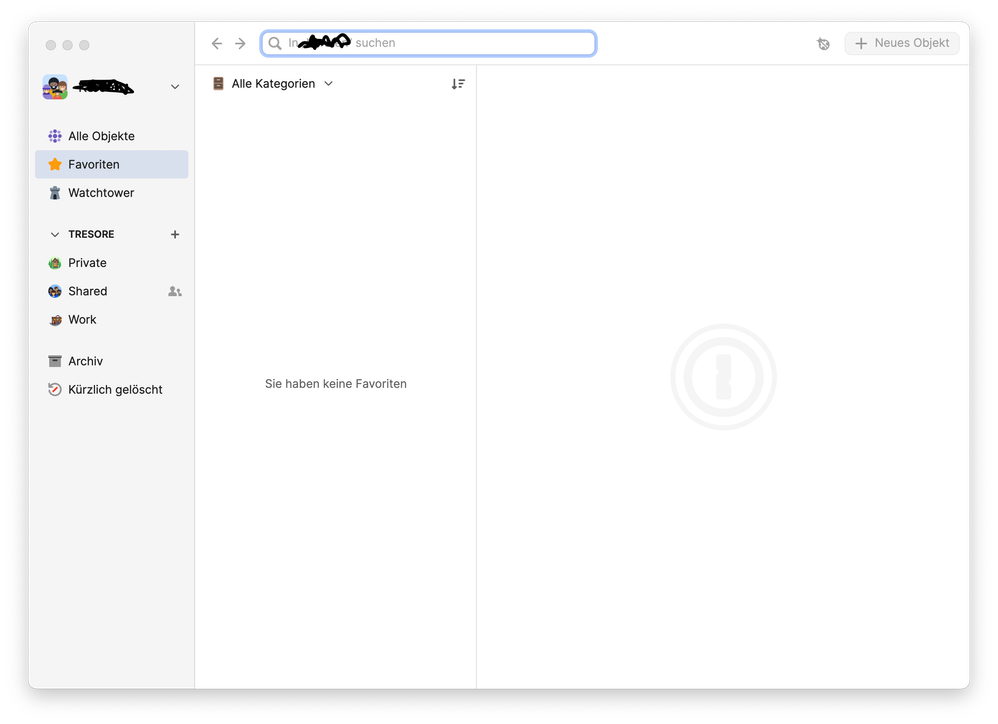Click the Favoriten star item

pos(93,164)
